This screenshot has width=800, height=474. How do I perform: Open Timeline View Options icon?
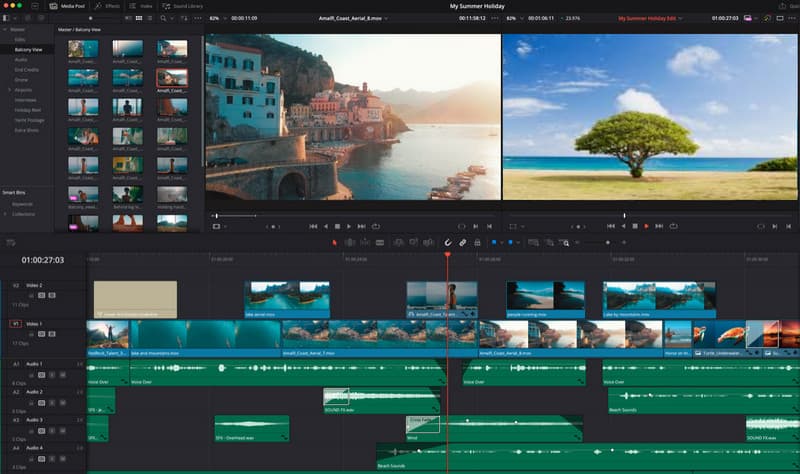tap(11, 243)
